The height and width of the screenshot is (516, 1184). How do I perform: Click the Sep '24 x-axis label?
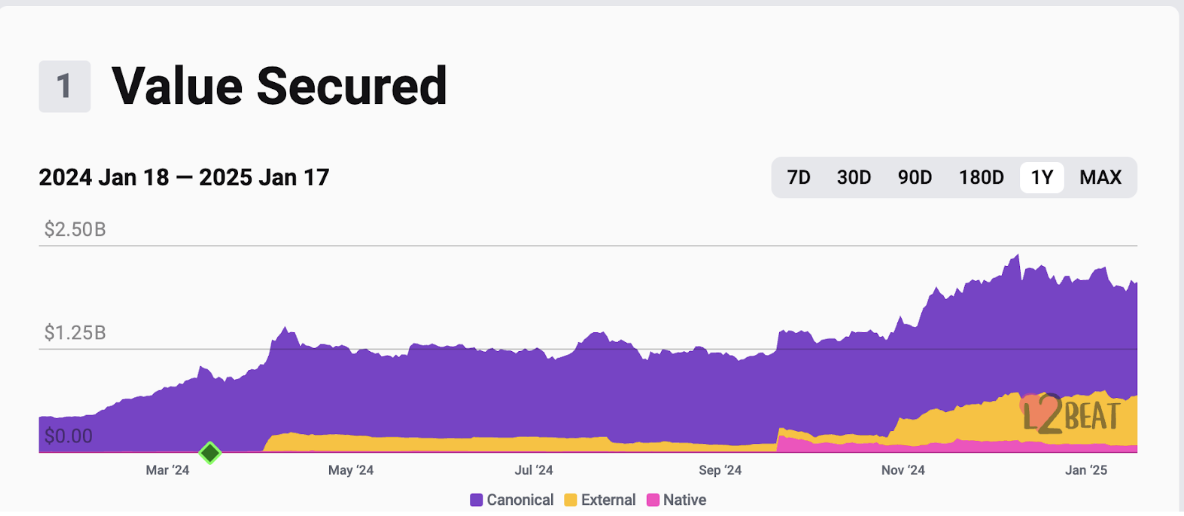coord(720,470)
